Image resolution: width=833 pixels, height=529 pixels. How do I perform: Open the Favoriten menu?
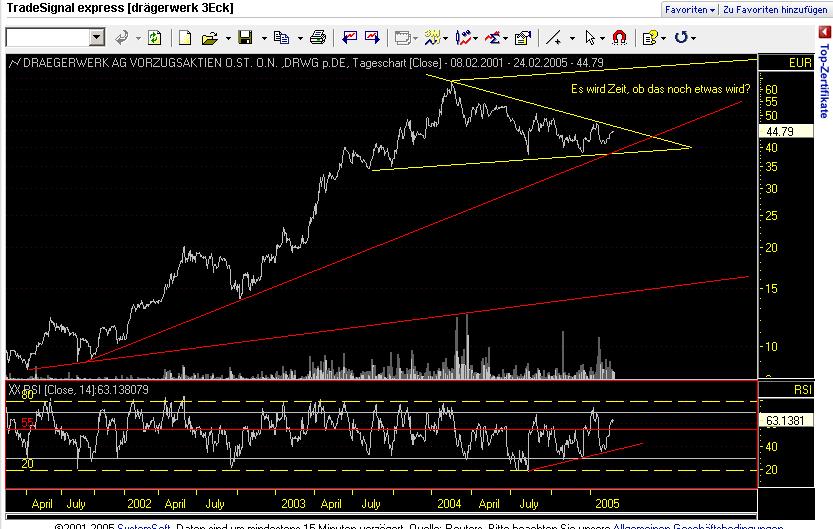click(x=690, y=10)
